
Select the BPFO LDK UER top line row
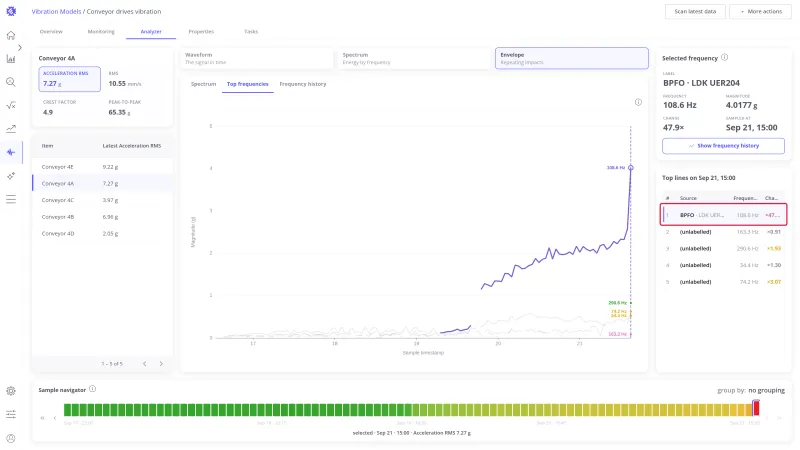(x=723, y=215)
